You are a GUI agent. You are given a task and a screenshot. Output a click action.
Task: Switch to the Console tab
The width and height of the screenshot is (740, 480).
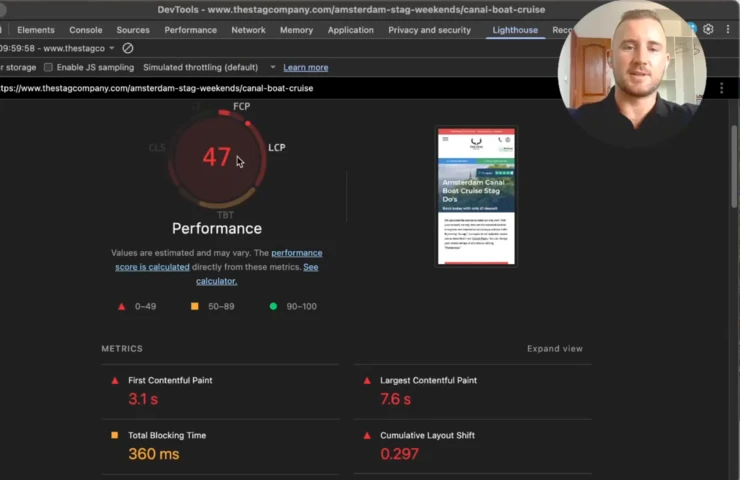pos(85,30)
